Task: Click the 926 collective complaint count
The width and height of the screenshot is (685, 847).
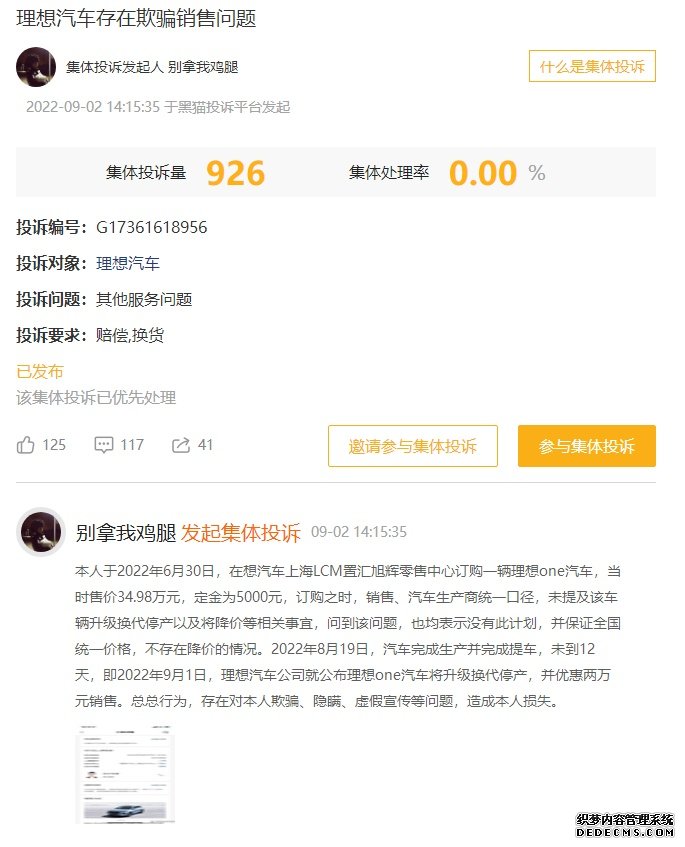Action: pyautogui.click(x=236, y=173)
